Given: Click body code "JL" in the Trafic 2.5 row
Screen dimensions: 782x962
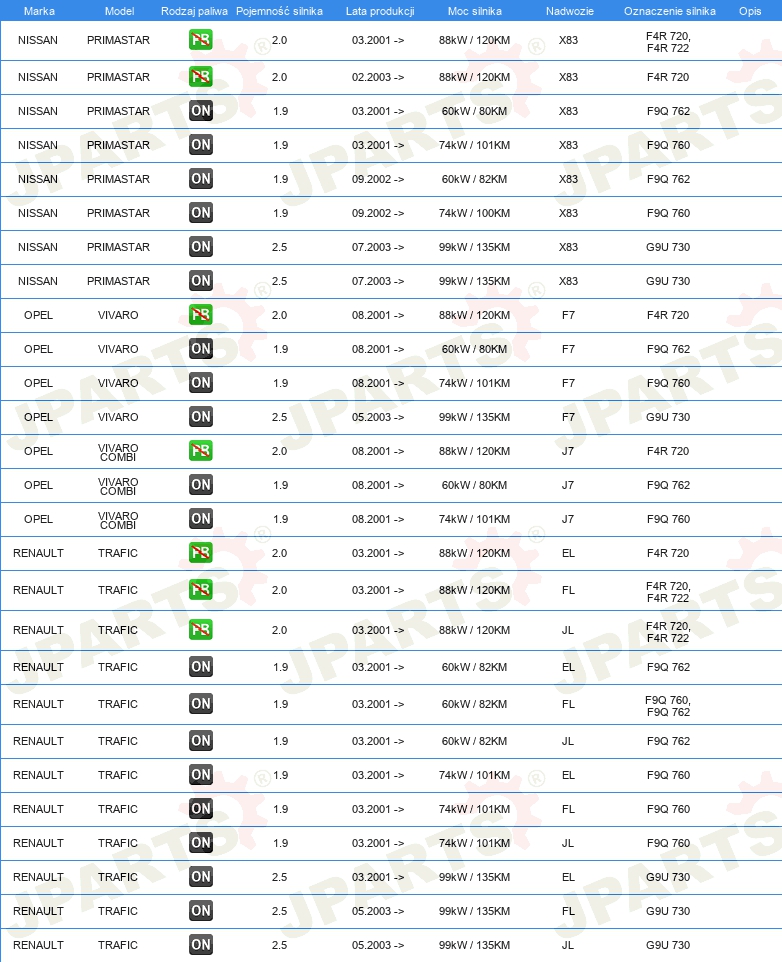Looking at the screenshot, I should [x=568, y=945].
